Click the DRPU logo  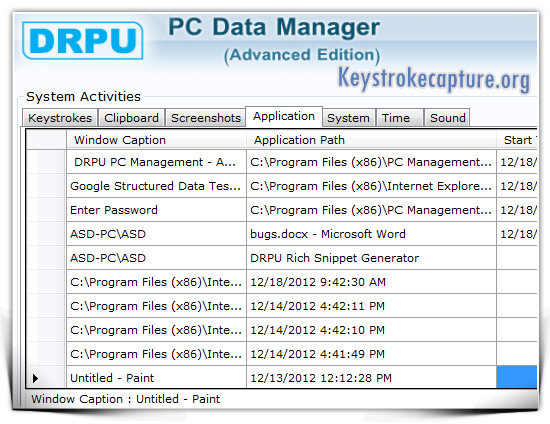[x=82, y=40]
